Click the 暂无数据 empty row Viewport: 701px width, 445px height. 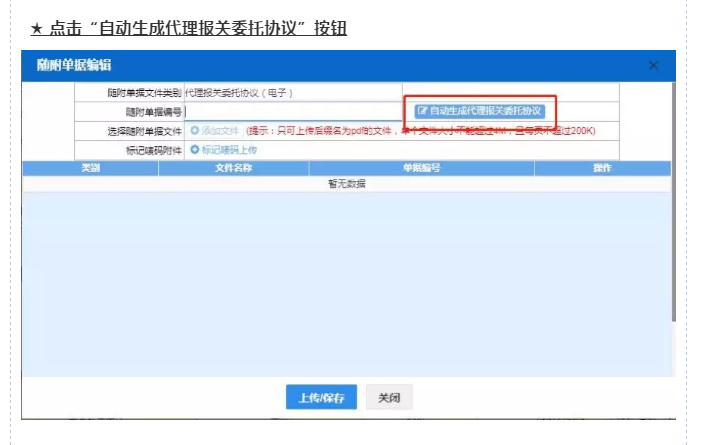tap(346, 184)
